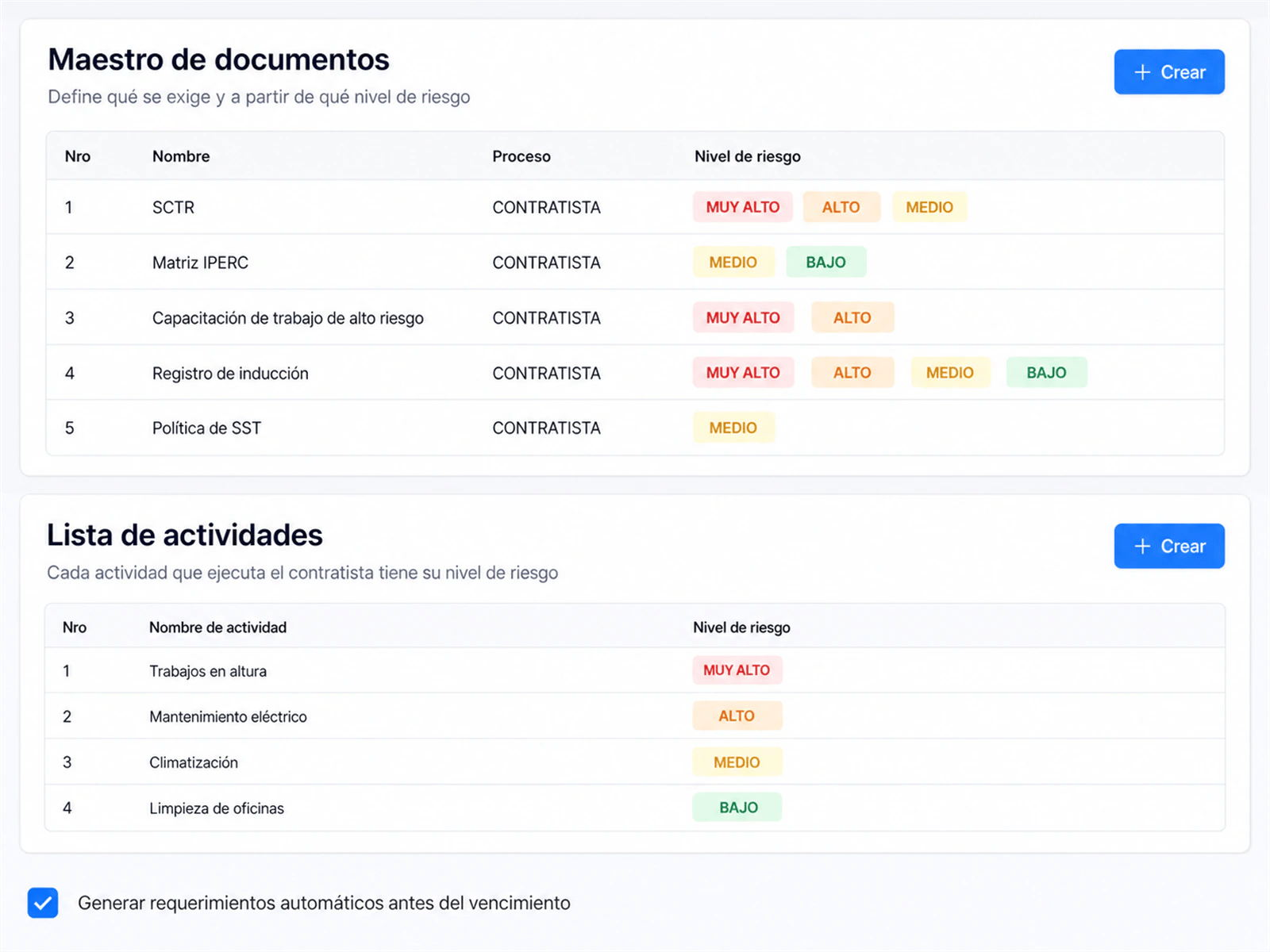Click the SCTR document name
The height and width of the screenshot is (952, 1270).
point(173,207)
